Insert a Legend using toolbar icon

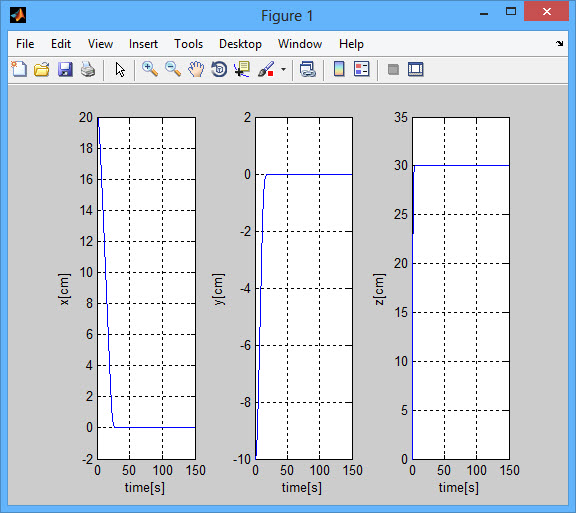pyautogui.click(x=362, y=69)
